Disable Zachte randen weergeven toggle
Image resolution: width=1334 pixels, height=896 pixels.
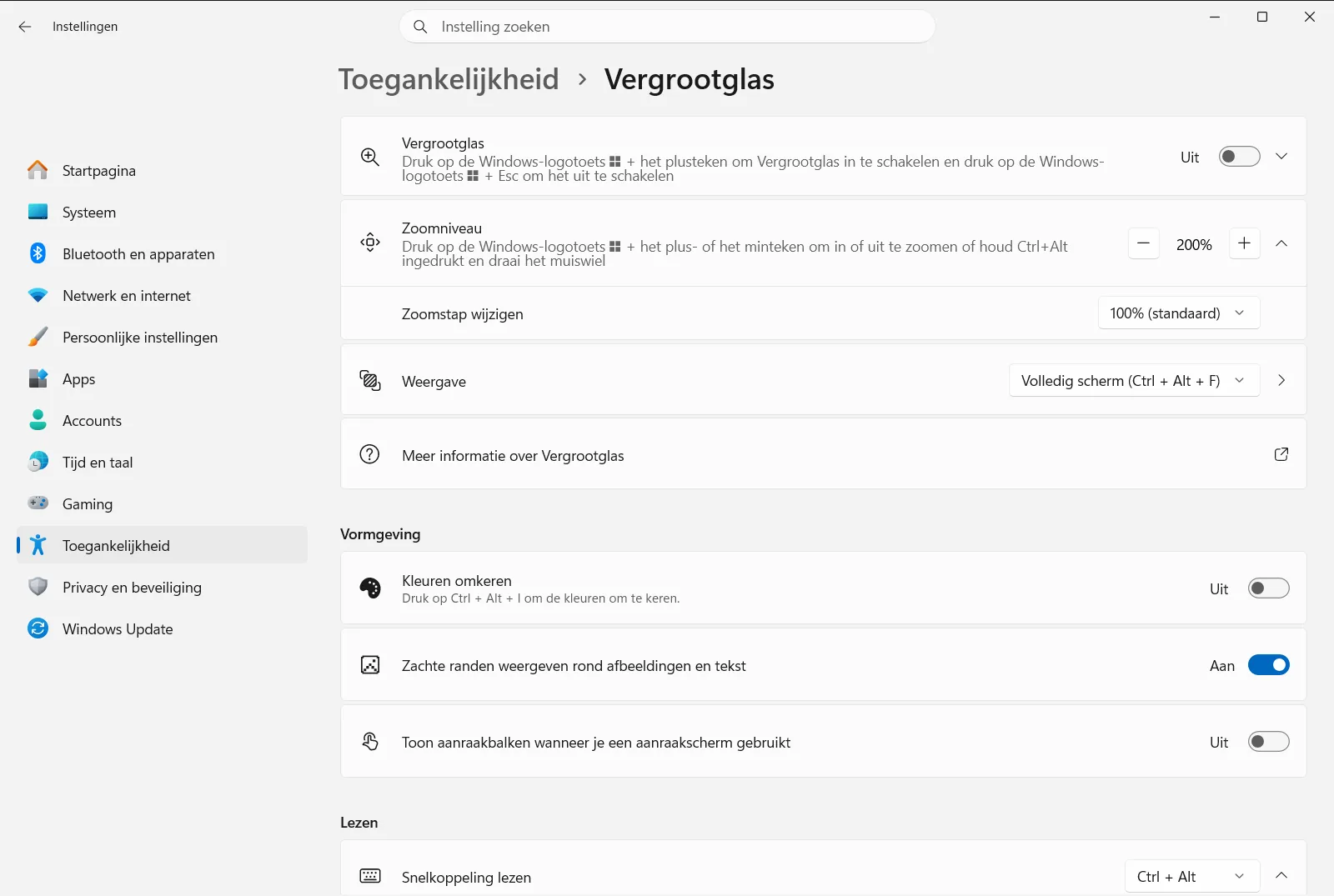1268,665
